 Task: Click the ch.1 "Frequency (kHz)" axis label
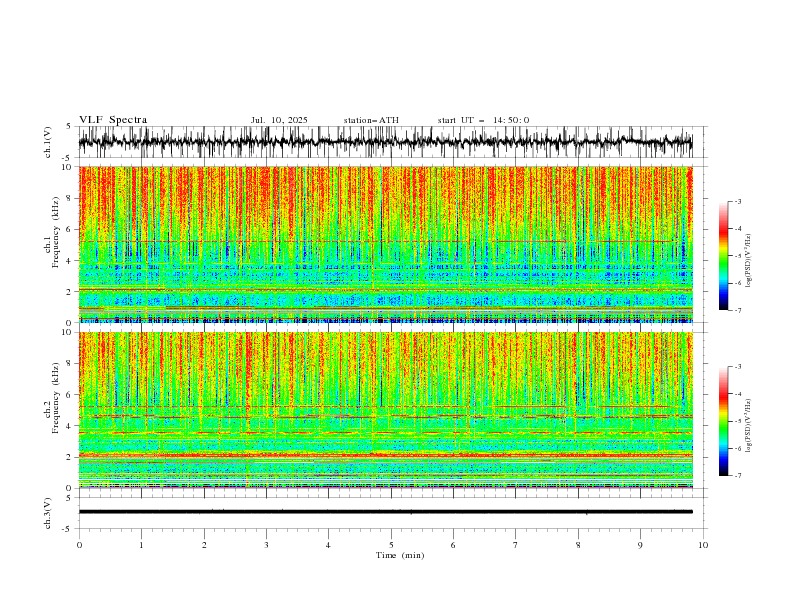click(x=55, y=233)
